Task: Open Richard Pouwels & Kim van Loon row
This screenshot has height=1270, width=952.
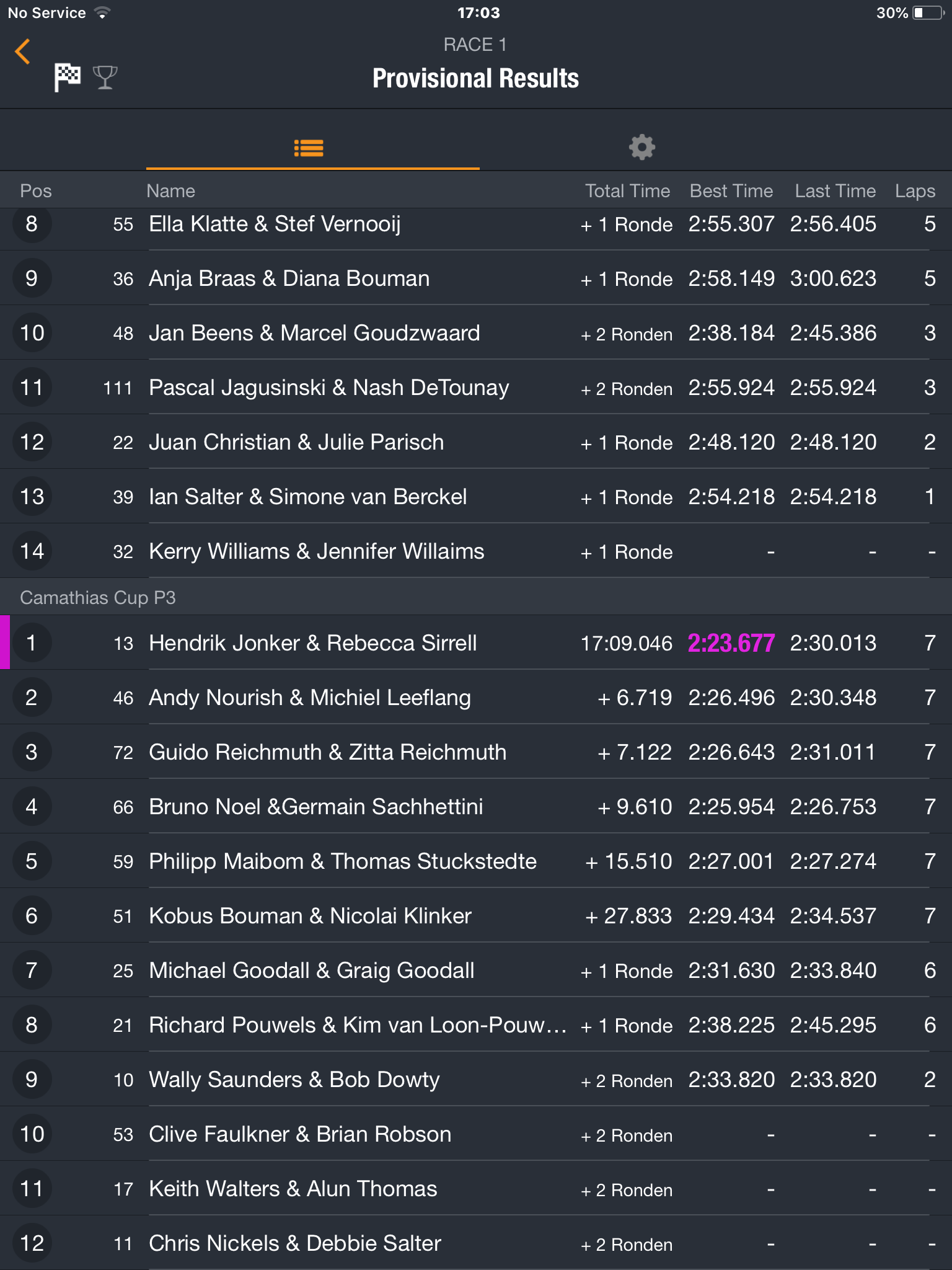Action: tap(476, 1024)
